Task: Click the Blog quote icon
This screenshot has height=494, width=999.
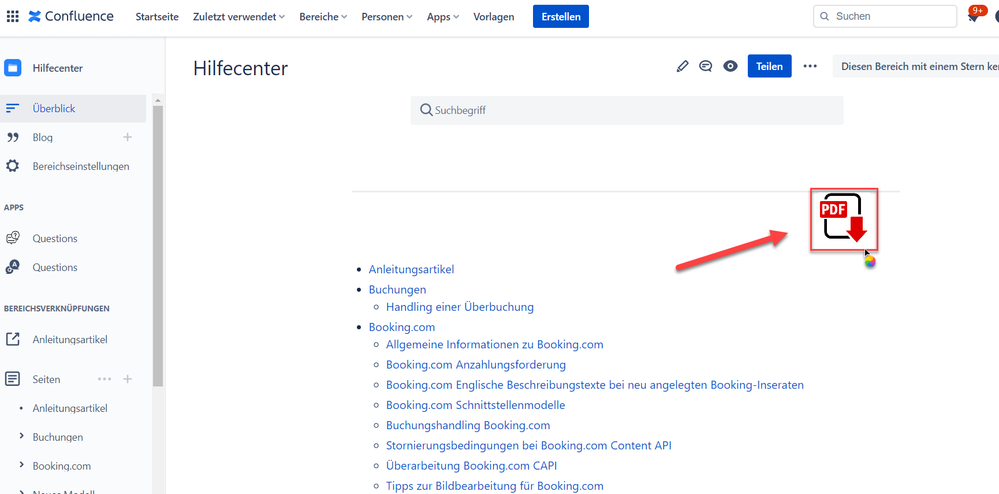Action: (12, 137)
